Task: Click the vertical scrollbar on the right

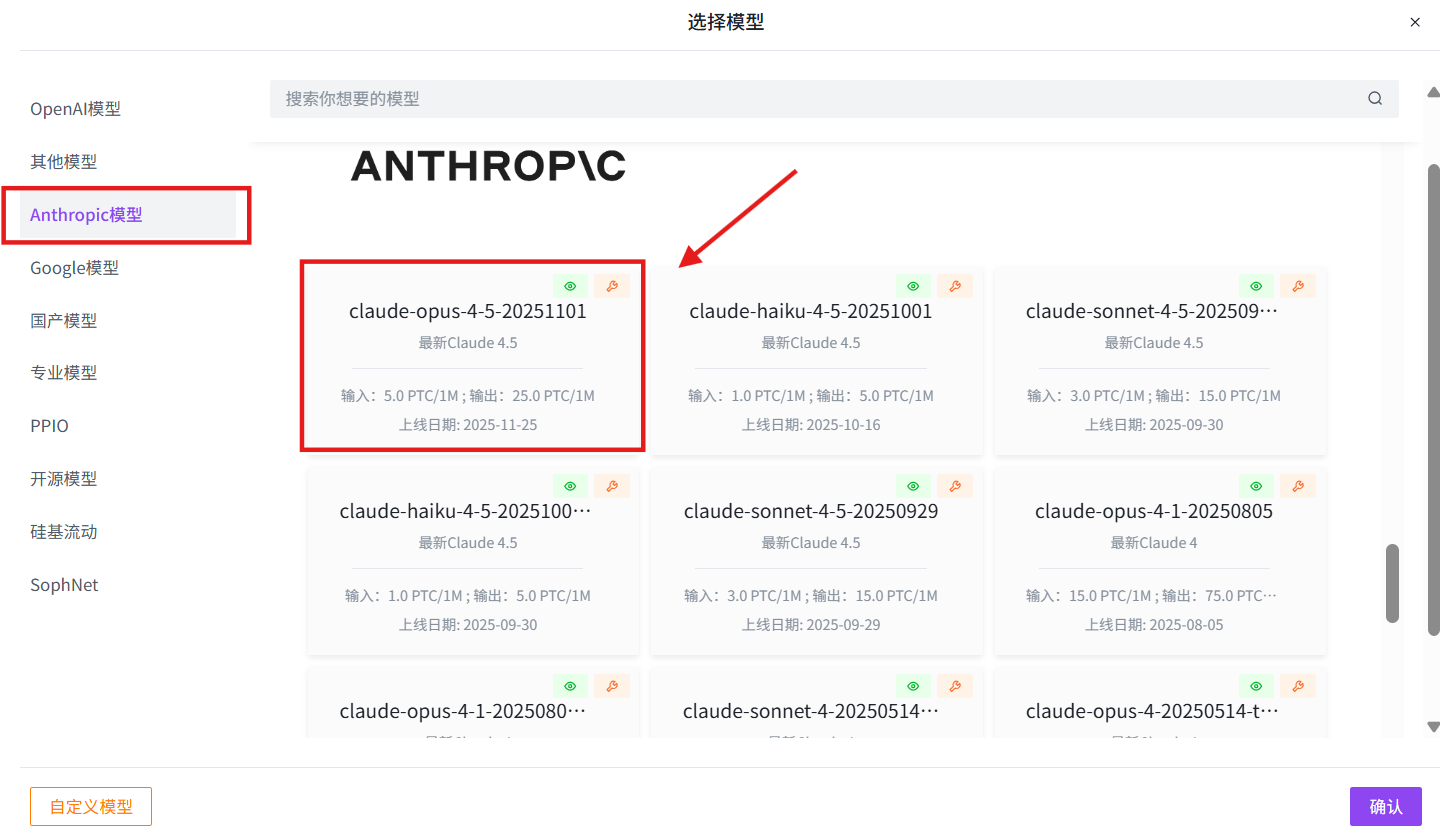Action: tap(1391, 580)
